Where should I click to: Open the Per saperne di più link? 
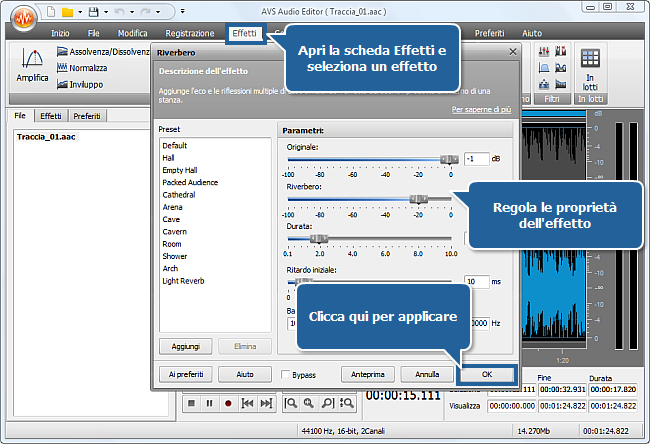tap(481, 109)
